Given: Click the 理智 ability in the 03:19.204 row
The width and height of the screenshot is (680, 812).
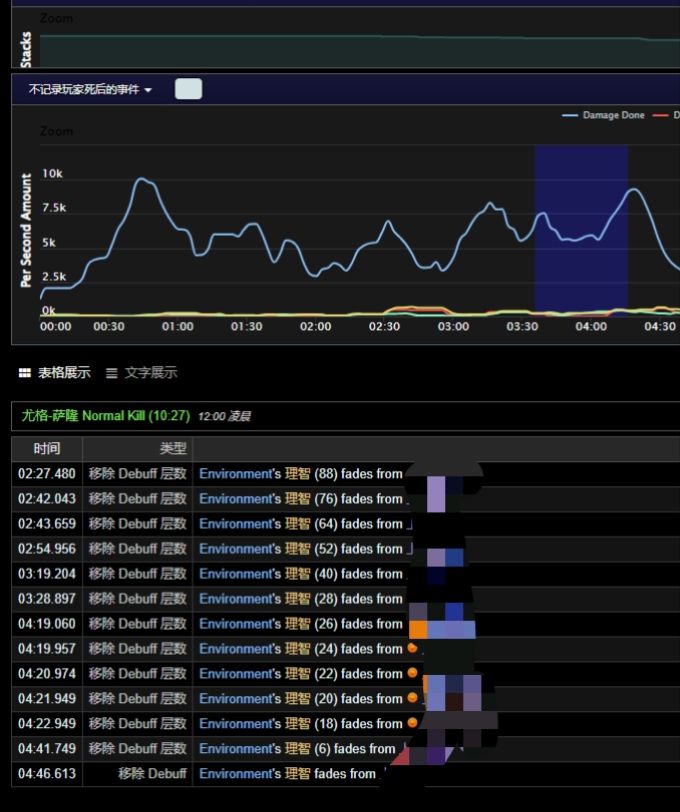Looking at the screenshot, I should click(x=298, y=574).
